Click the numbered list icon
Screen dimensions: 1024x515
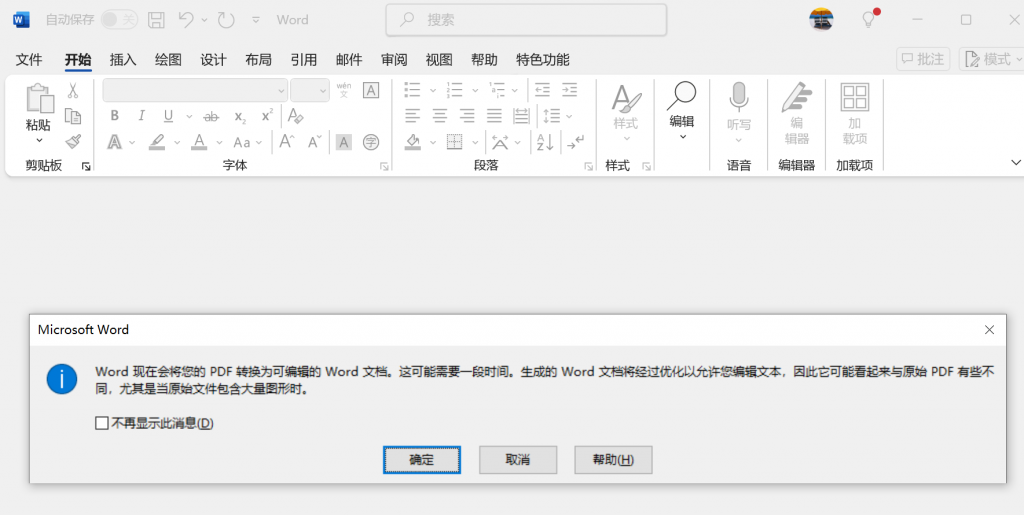[455, 89]
